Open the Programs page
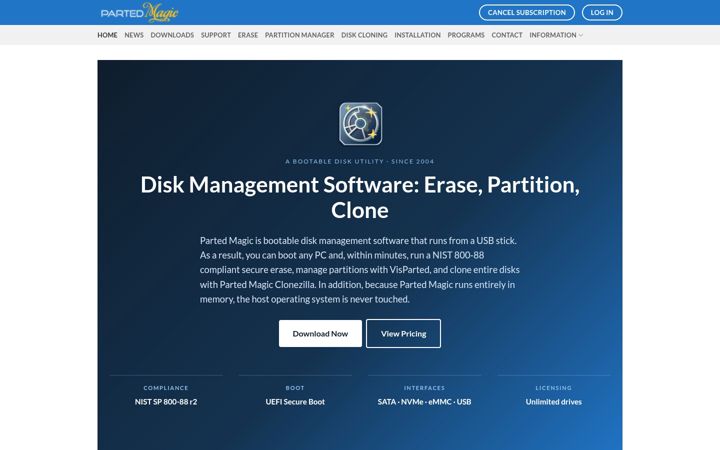This screenshot has width=720, height=450. [466, 35]
